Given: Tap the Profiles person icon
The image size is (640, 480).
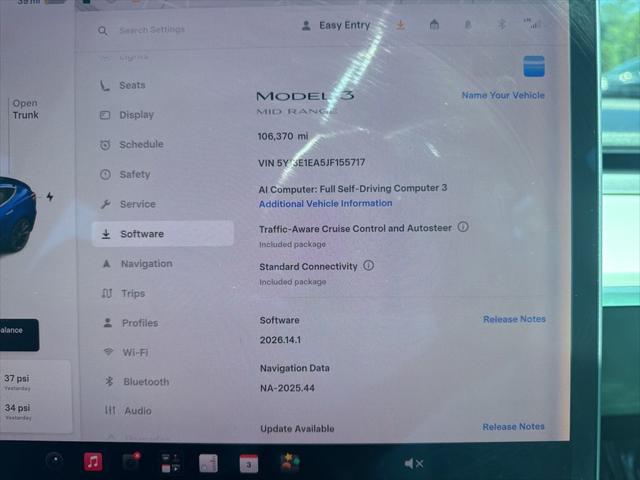Looking at the screenshot, I should pyautogui.click(x=108, y=323).
